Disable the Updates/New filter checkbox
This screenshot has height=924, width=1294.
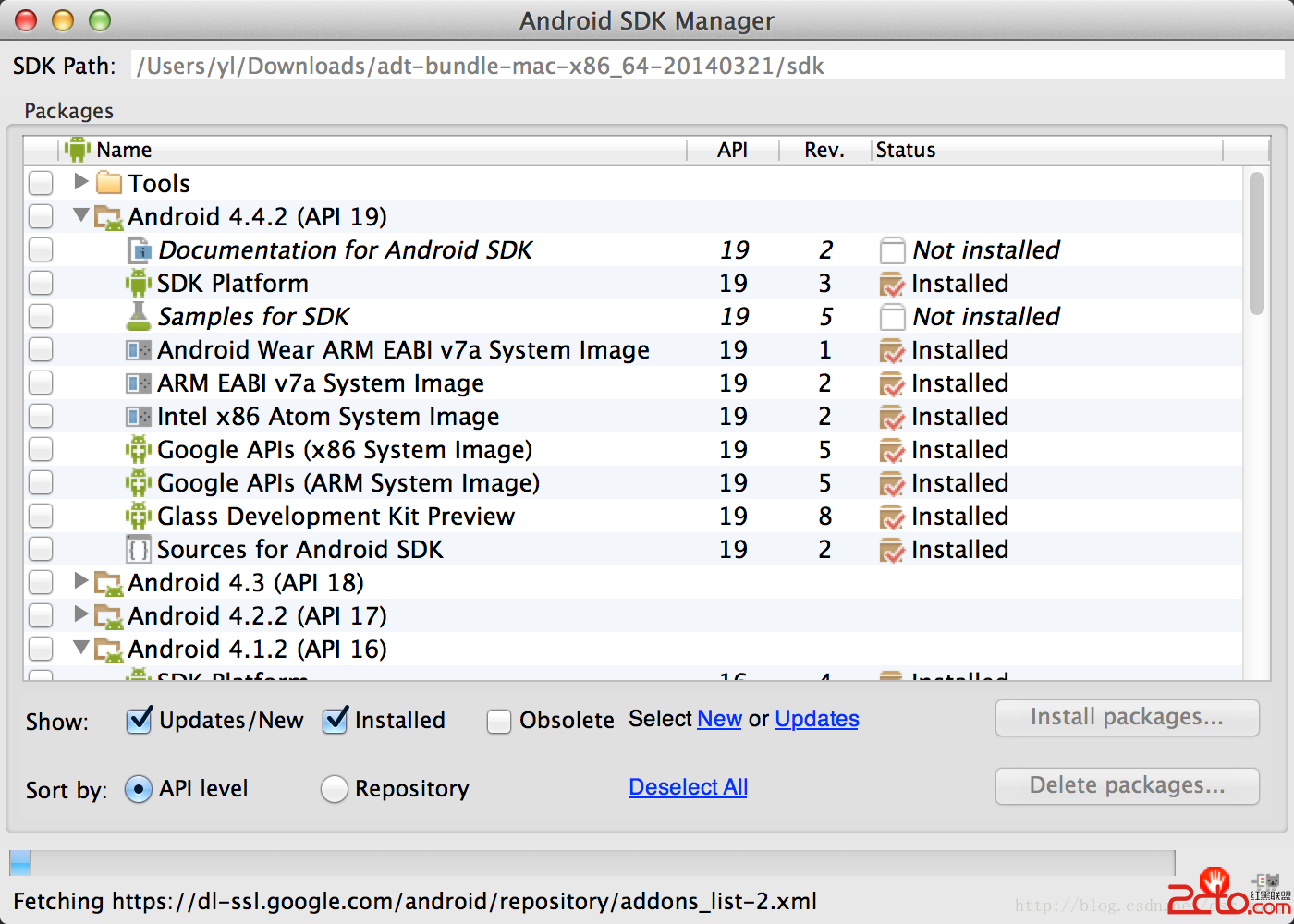coord(139,720)
